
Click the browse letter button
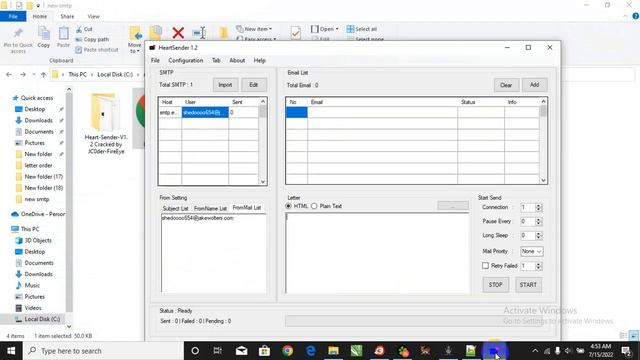click(x=453, y=206)
